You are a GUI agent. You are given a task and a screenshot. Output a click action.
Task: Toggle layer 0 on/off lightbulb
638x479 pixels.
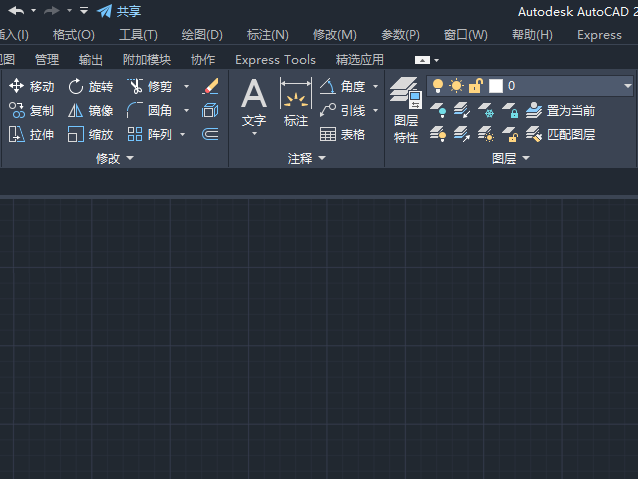(438, 86)
